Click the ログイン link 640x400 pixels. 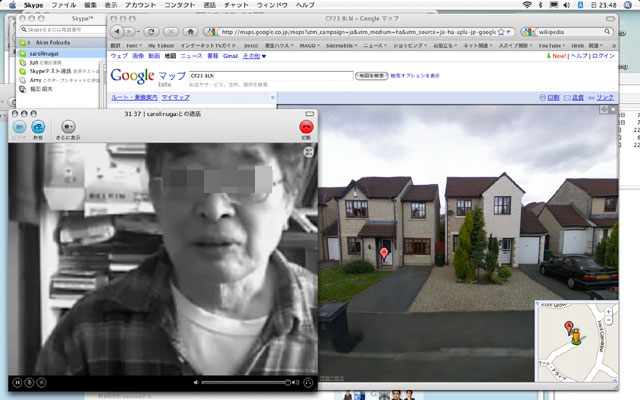coord(603,56)
